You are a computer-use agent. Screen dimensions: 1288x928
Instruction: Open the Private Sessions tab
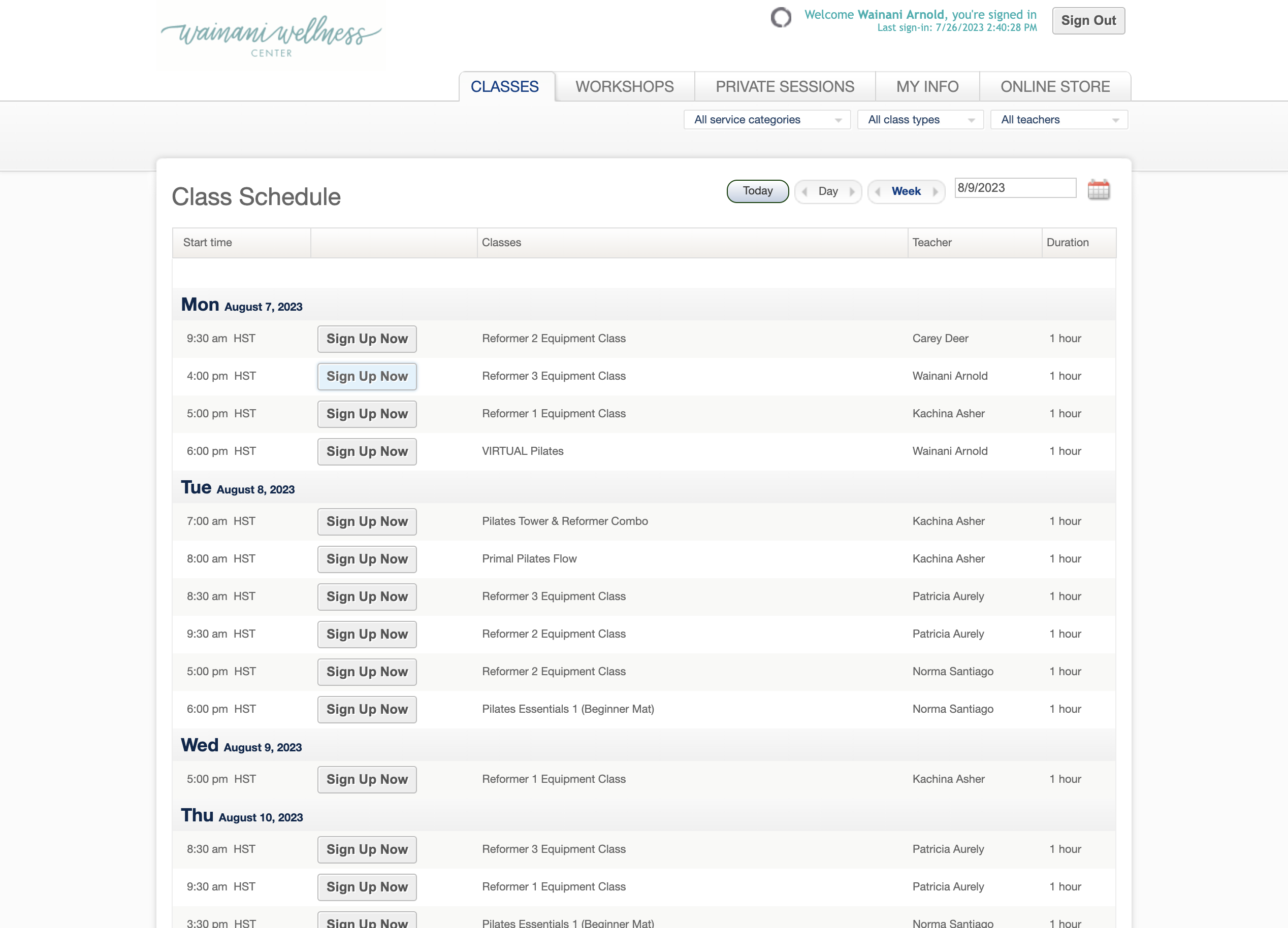(x=785, y=87)
